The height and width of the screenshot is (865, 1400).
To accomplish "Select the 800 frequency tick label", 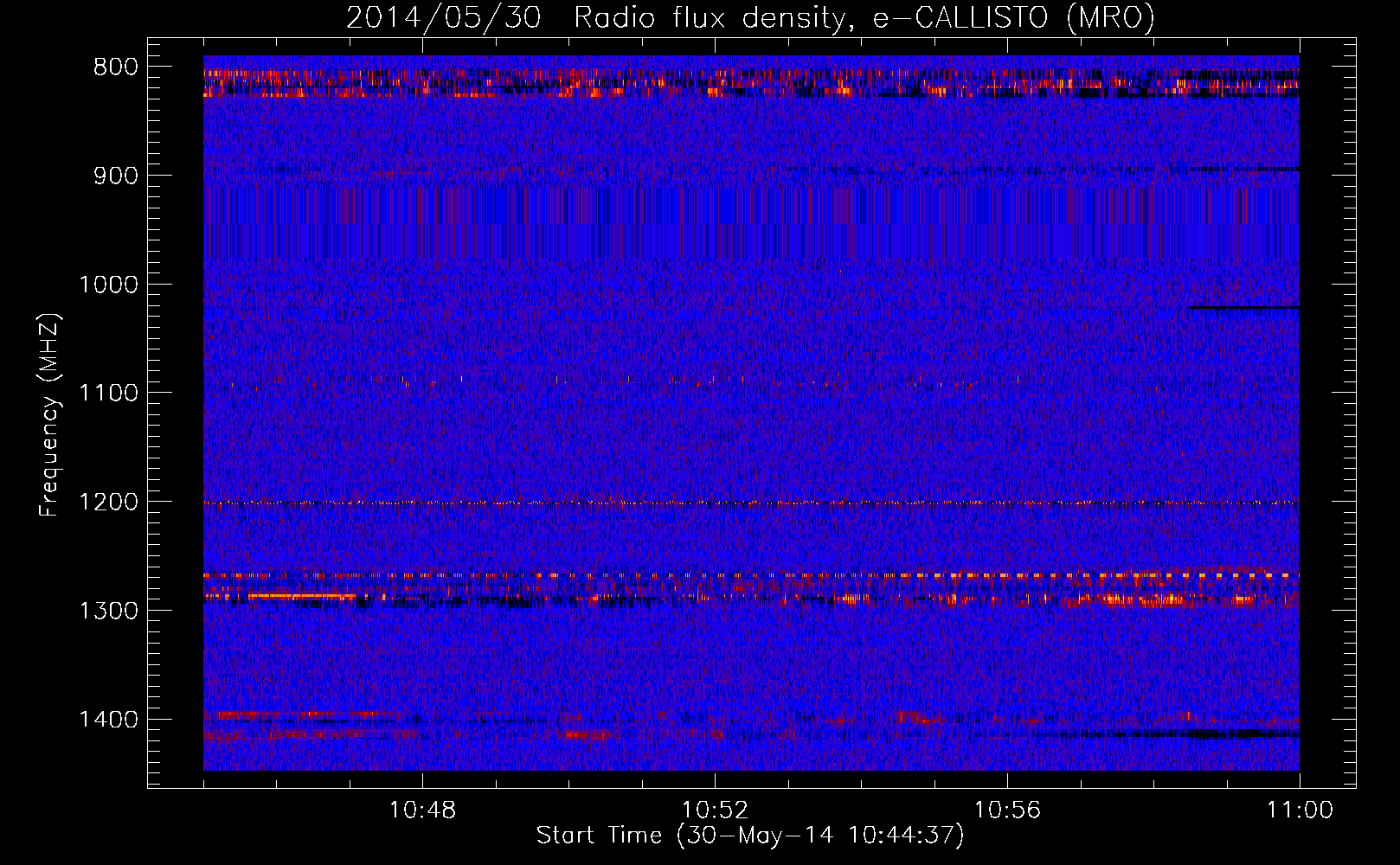I will click(116, 67).
